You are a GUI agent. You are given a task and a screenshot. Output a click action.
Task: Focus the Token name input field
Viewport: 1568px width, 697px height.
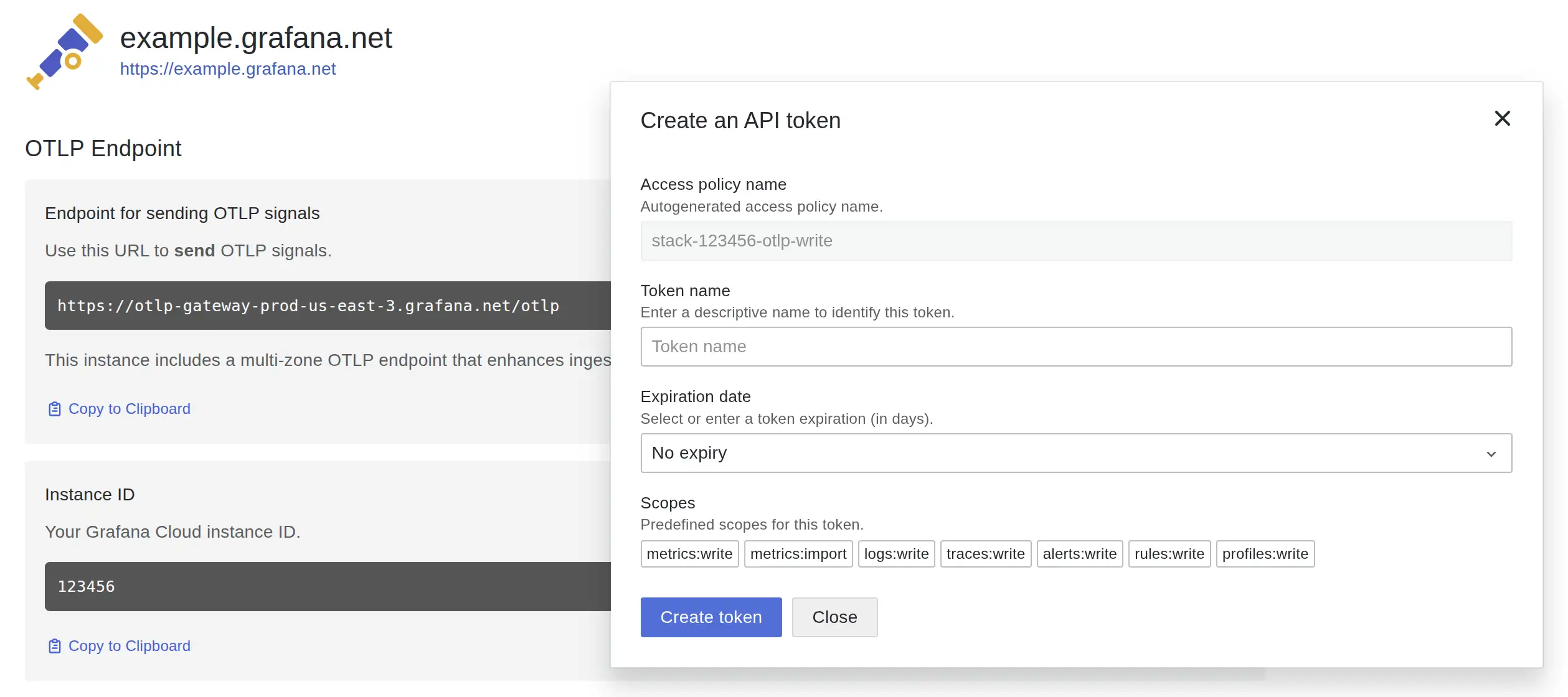pyautogui.click(x=1075, y=347)
